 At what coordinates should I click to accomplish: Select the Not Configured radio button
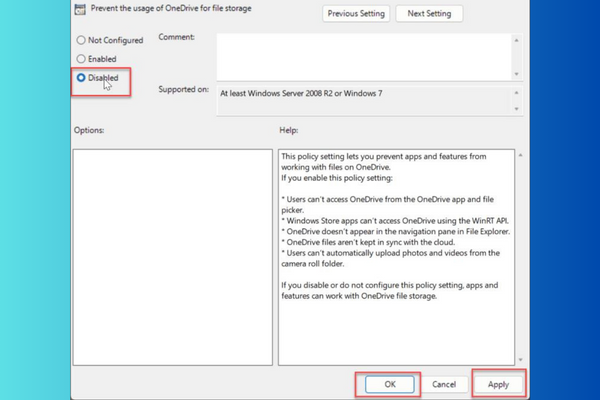point(81,40)
